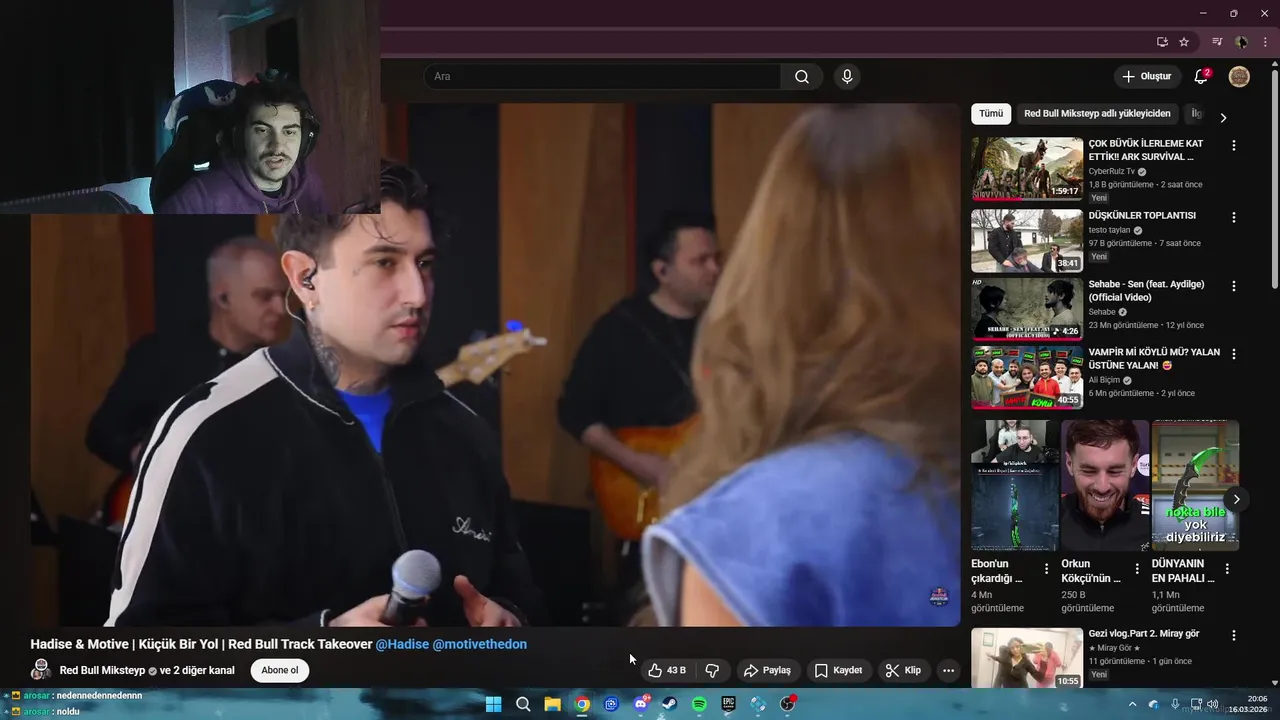Focus the Ara search field
The image size is (1280, 720).
(x=604, y=77)
